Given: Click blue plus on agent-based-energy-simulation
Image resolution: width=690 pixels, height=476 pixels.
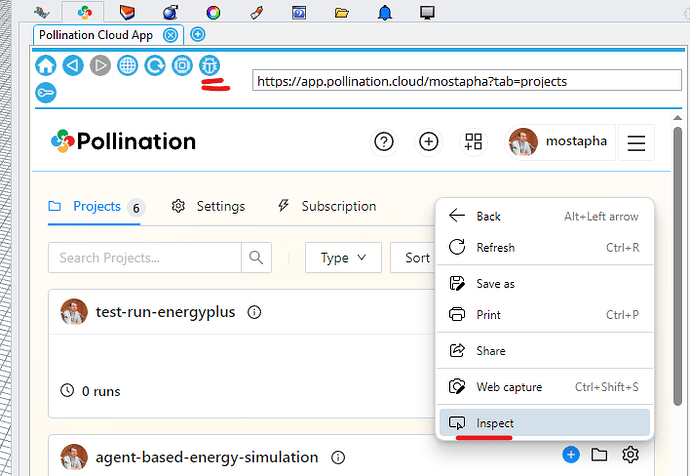Looking at the screenshot, I should click(x=571, y=454).
